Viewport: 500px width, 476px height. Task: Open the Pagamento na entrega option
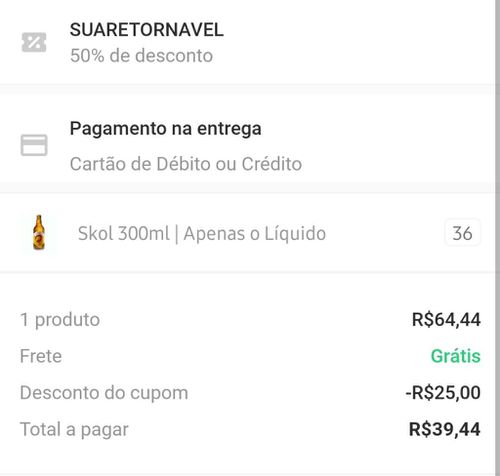click(x=166, y=129)
